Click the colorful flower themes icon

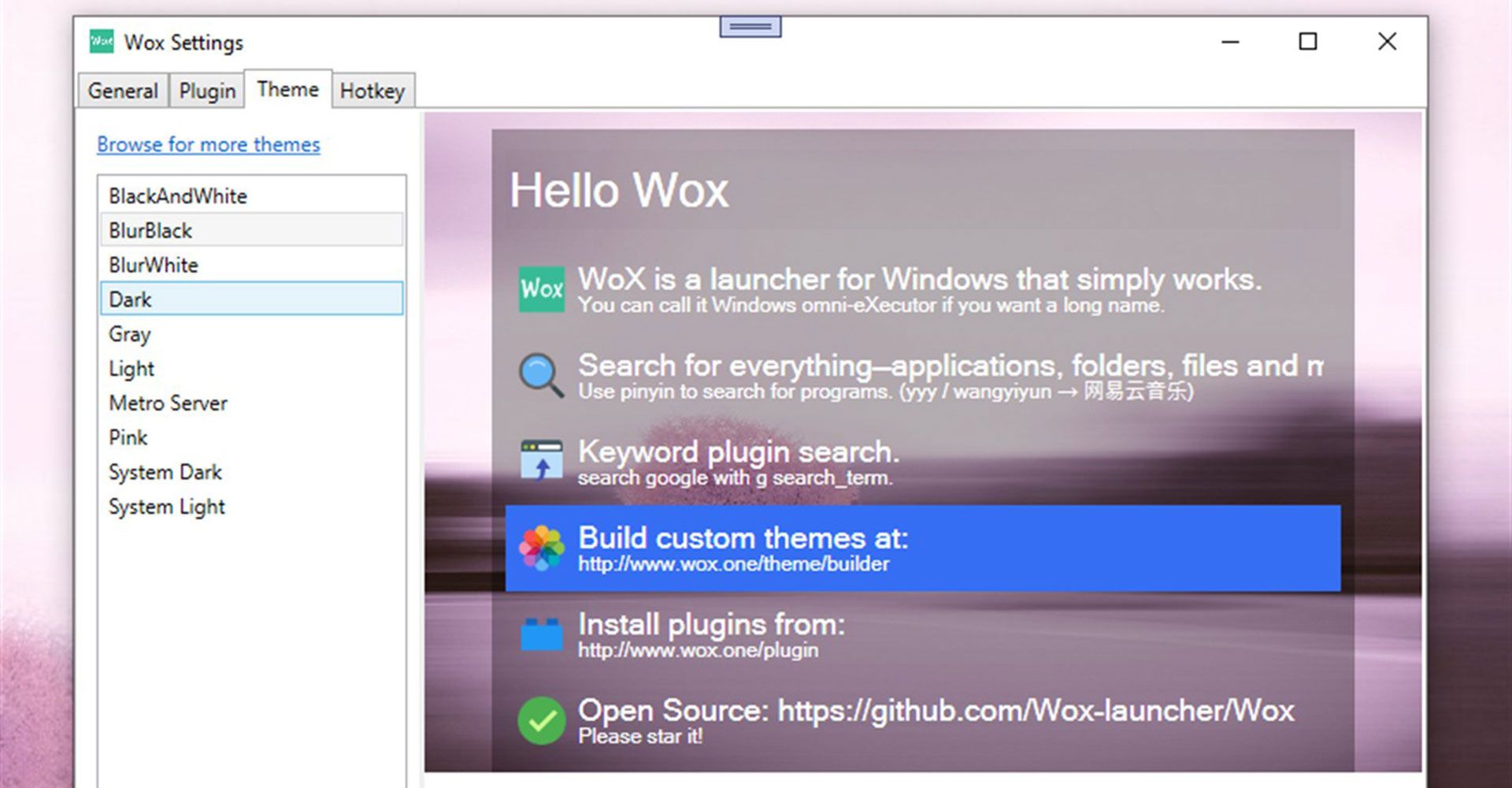pyautogui.click(x=541, y=548)
